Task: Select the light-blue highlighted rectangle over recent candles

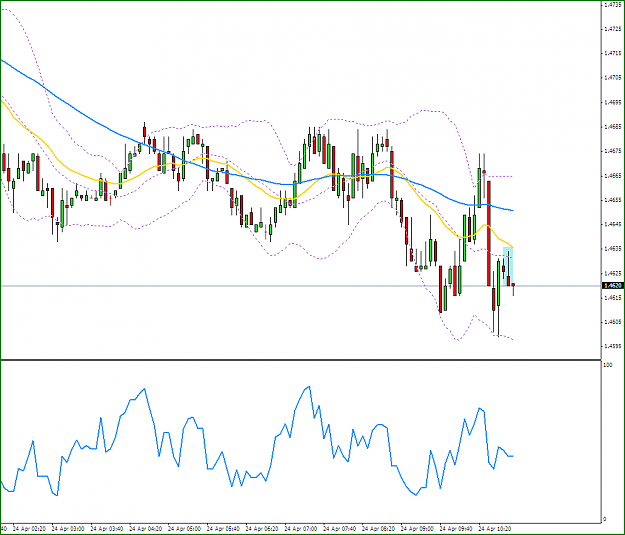Action: click(508, 266)
